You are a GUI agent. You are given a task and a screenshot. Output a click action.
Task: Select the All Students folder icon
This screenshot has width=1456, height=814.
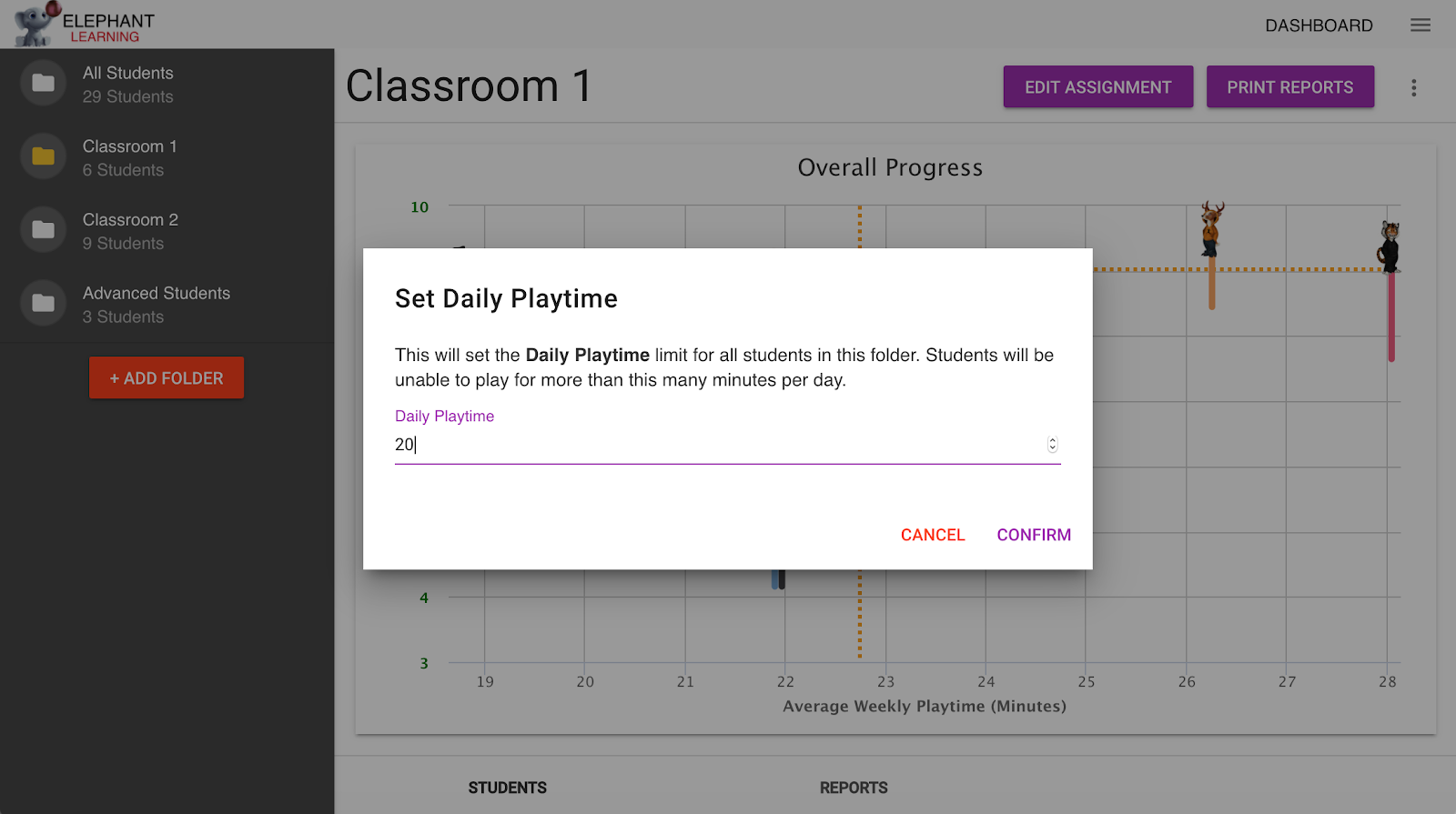coord(42,83)
